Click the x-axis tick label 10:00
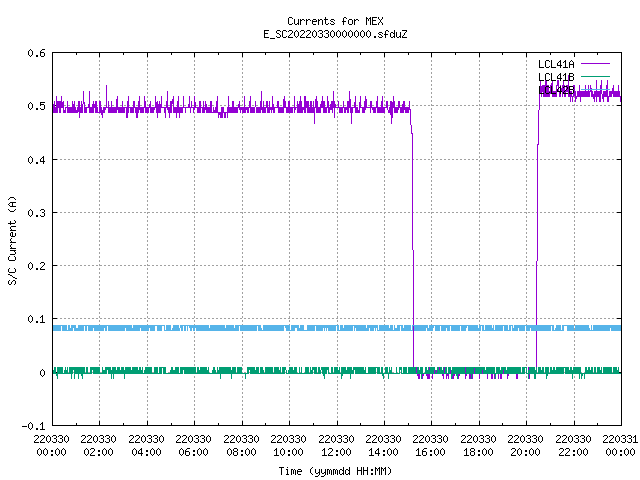640x480 pixels. (288, 452)
